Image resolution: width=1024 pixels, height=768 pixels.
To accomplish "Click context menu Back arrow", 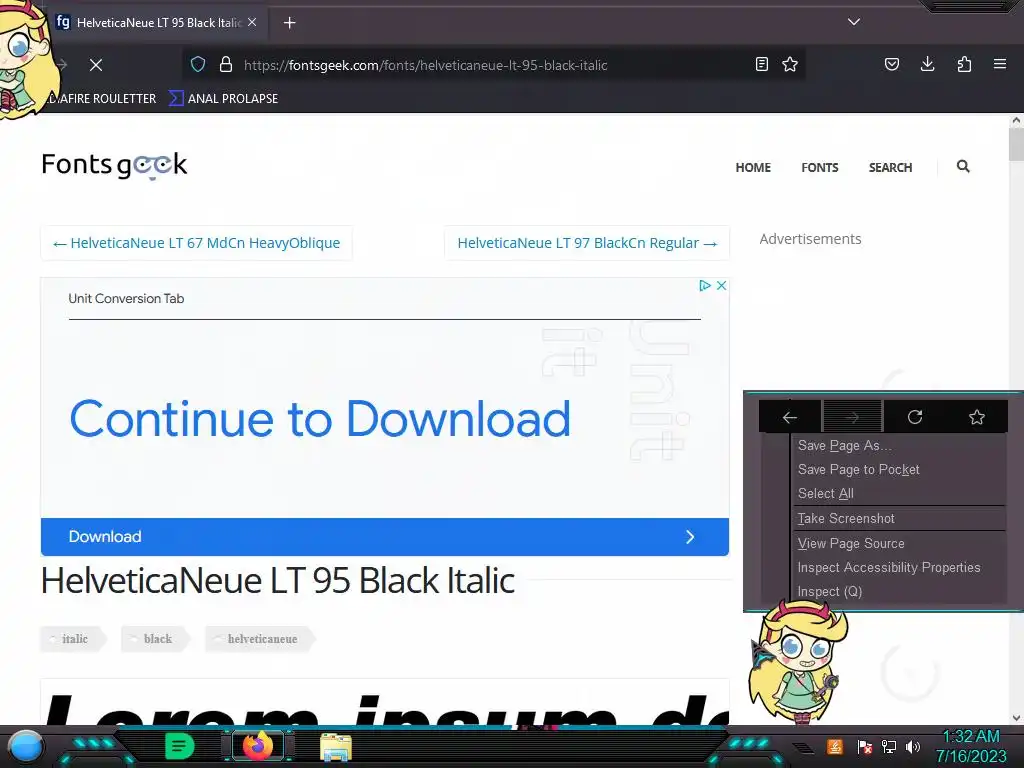I will pos(790,417).
